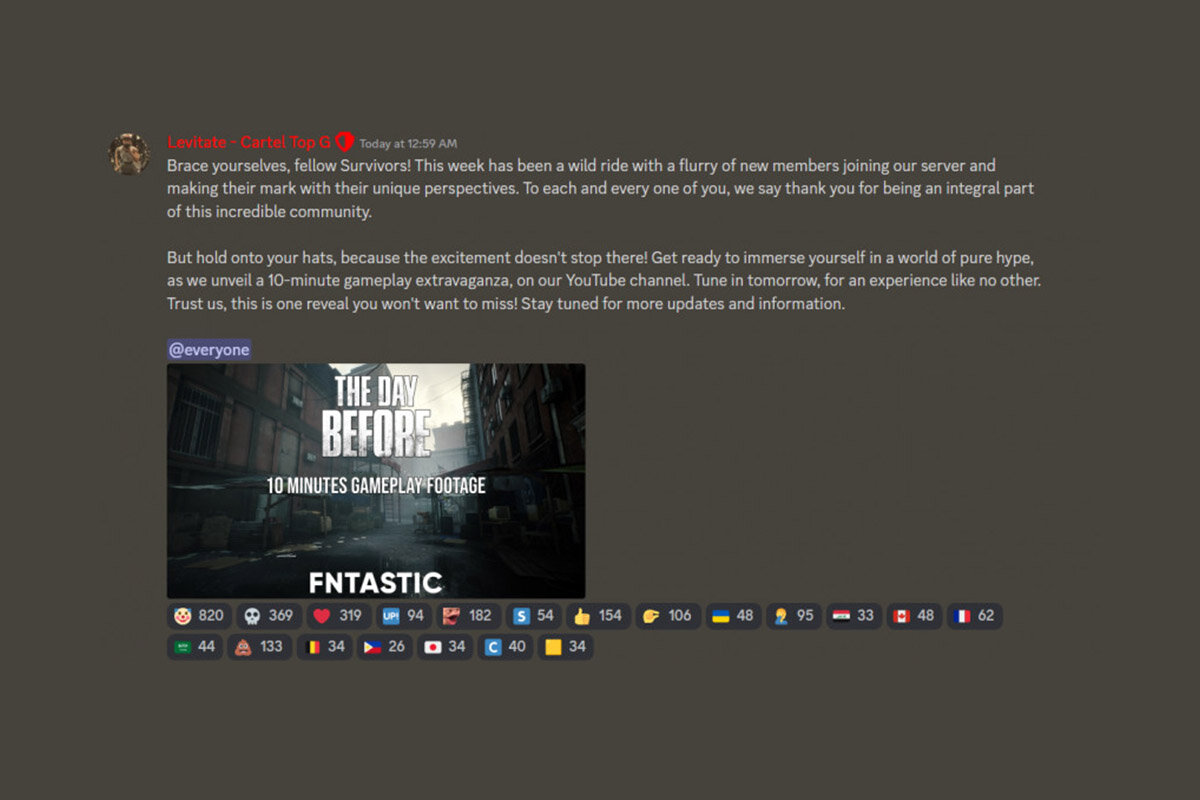Click the red role badge beside the username
Screen dimensions: 1200x800
point(345,142)
